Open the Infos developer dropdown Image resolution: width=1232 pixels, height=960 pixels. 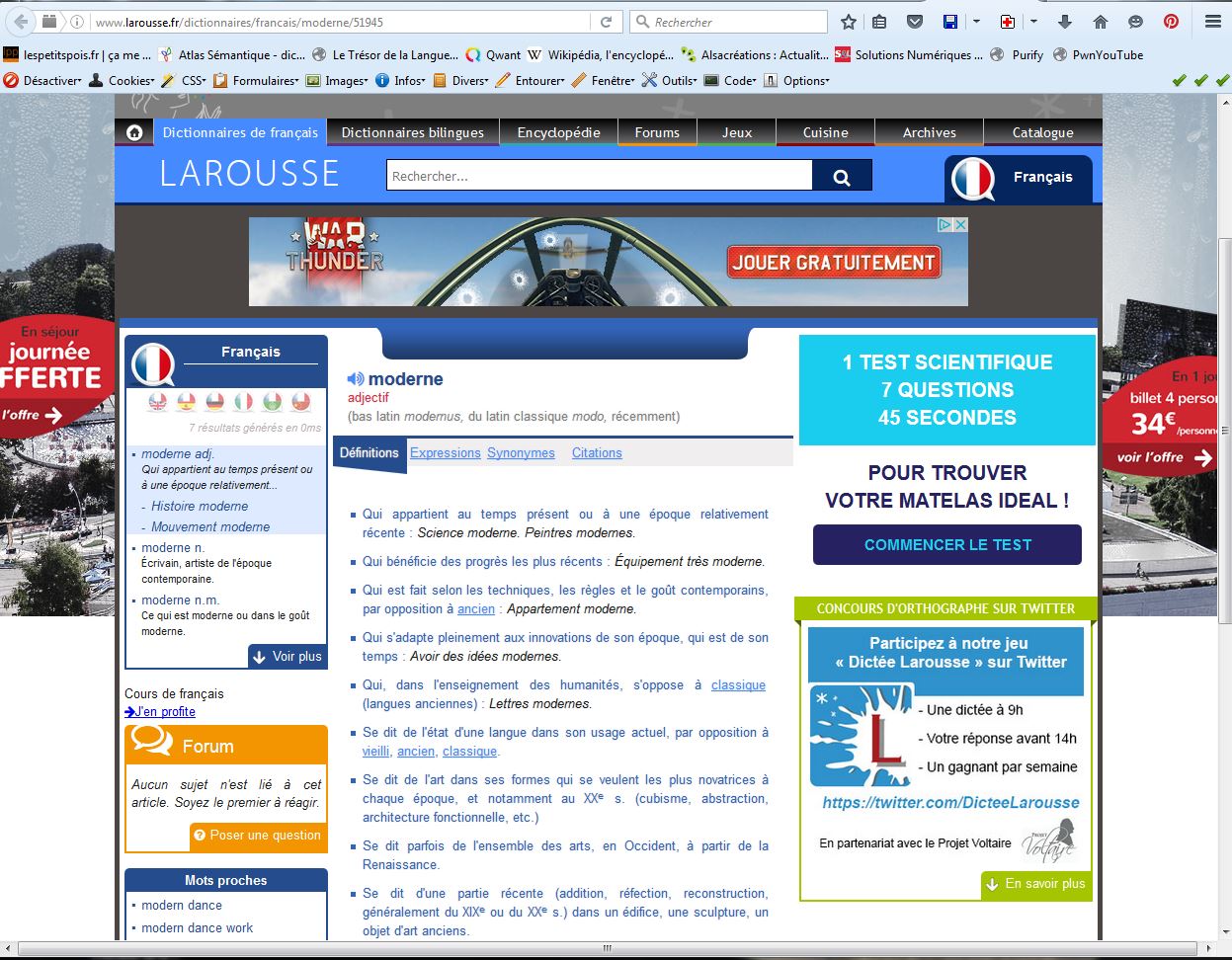[400, 81]
